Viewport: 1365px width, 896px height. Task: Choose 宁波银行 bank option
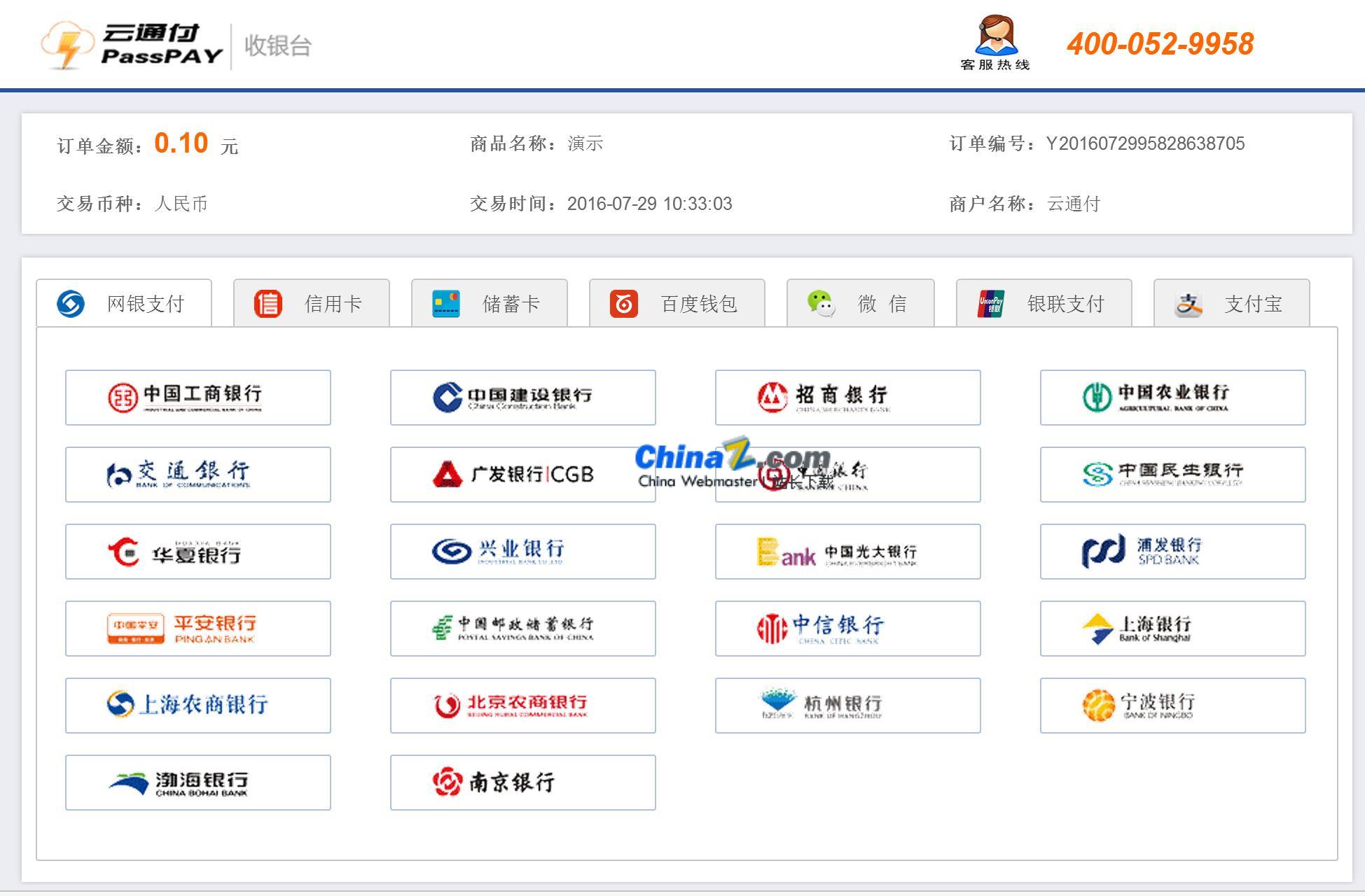pyautogui.click(x=1173, y=706)
